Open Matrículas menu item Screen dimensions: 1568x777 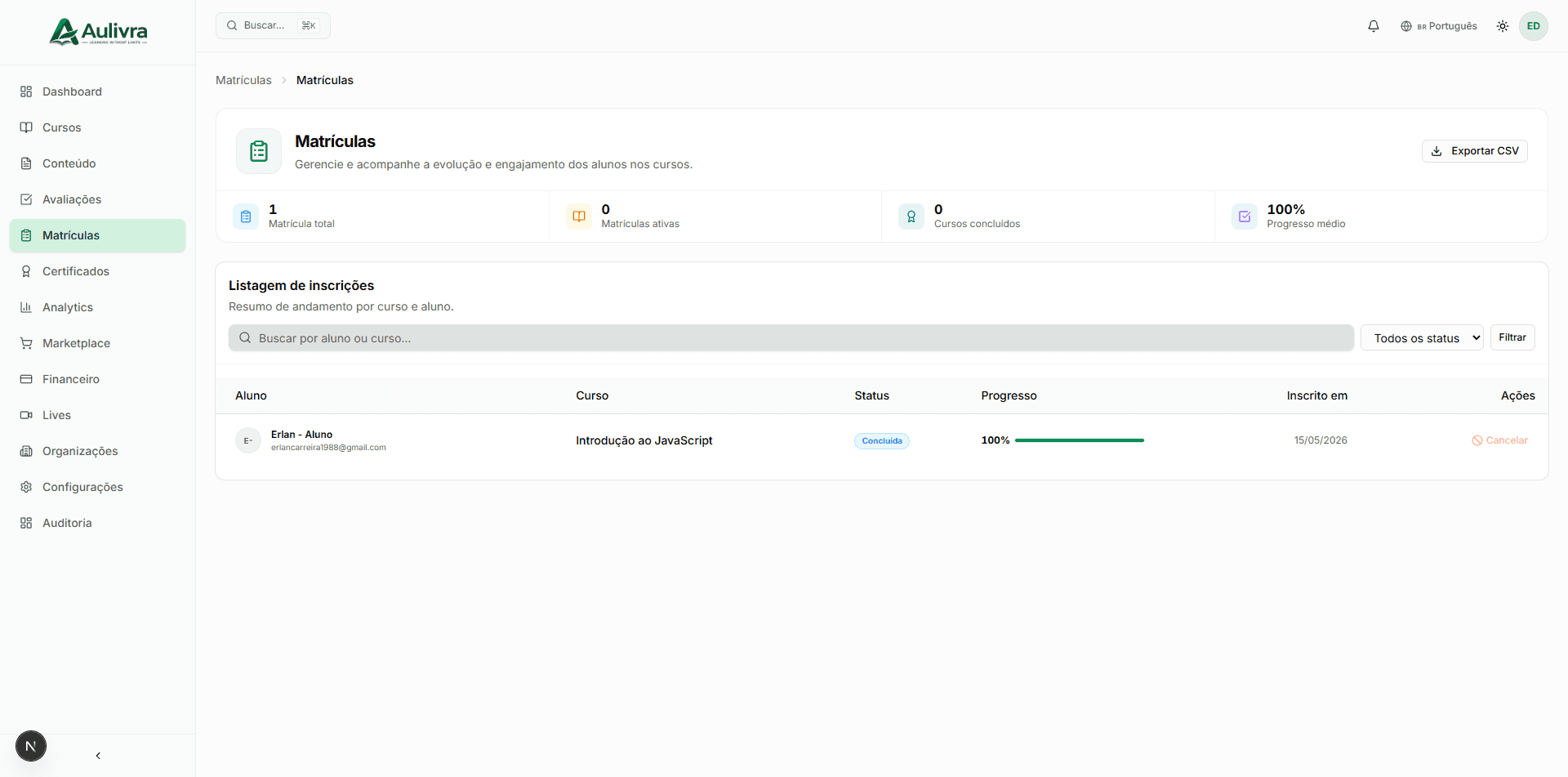[98, 235]
